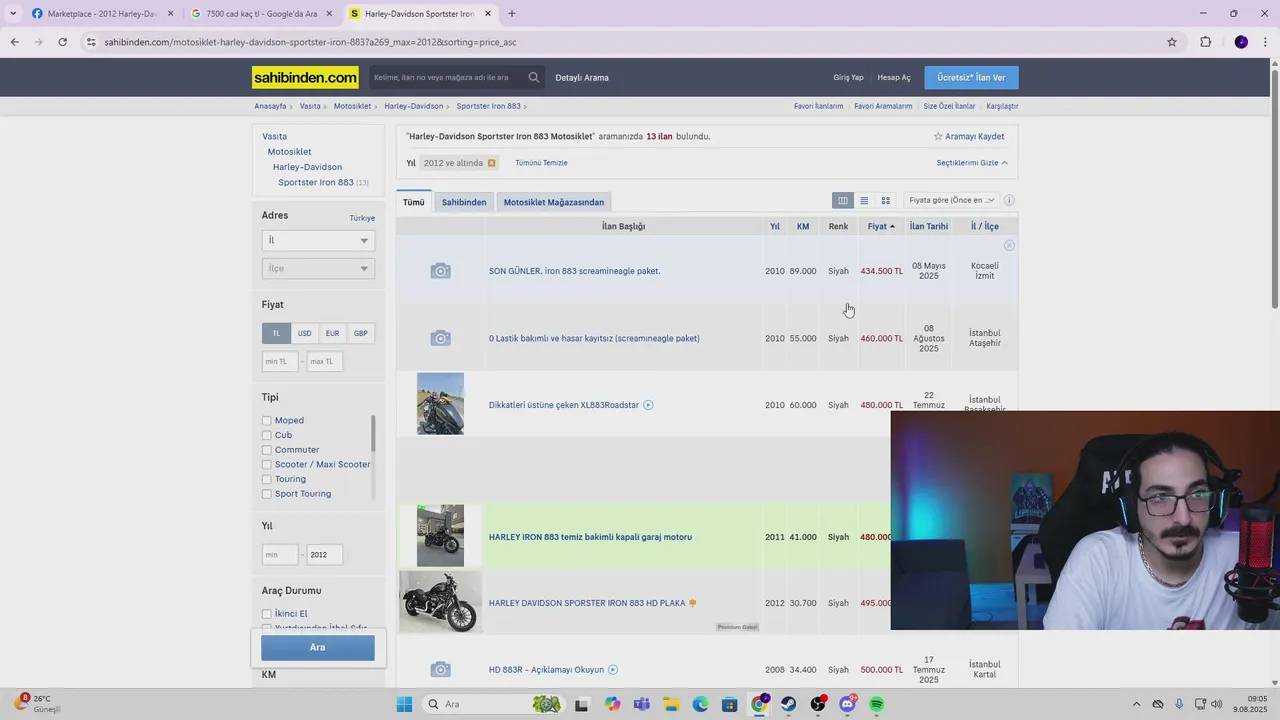Click the Giriş Yap link
Screen dimensions: 1280x720
tap(848, 78)
